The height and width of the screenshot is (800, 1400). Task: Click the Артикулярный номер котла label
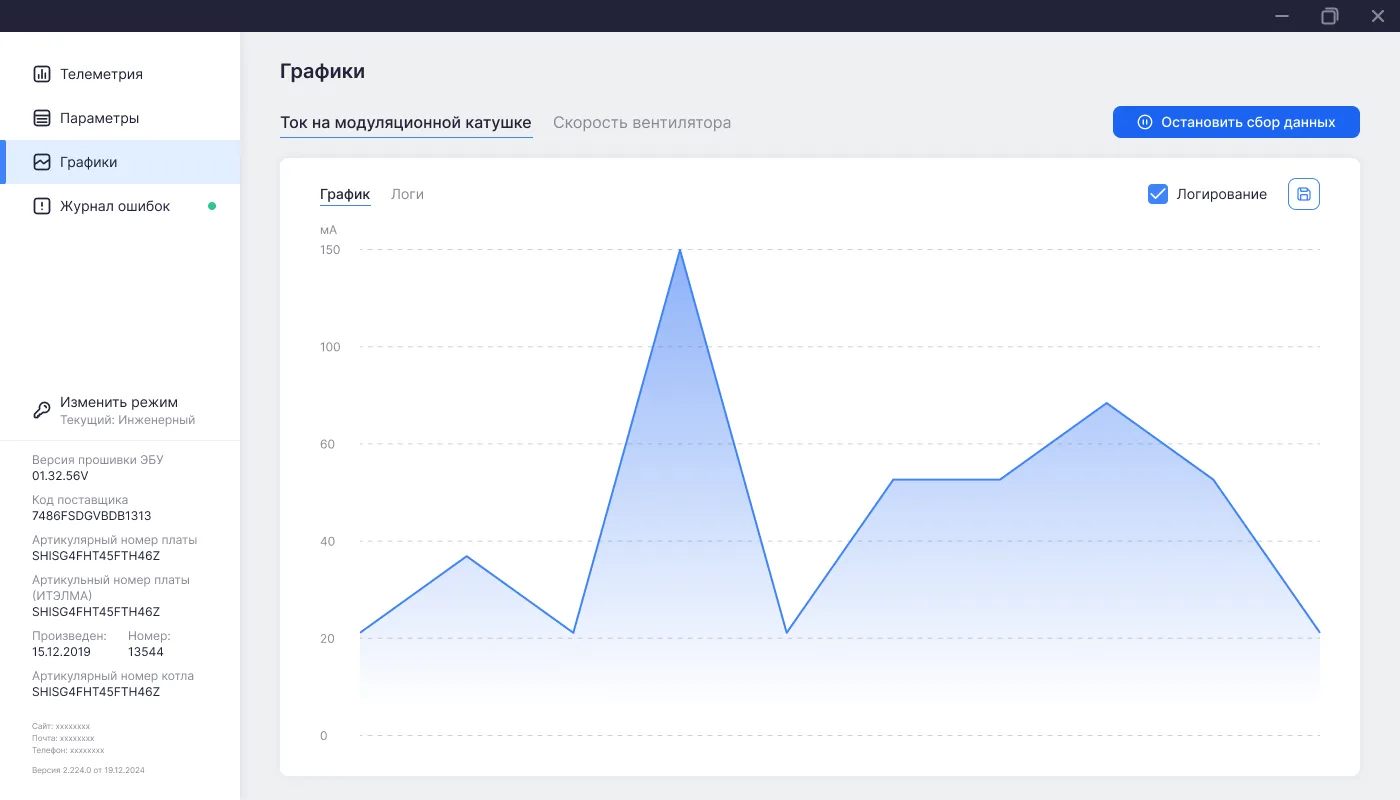pyautogui.click(x=113, y=676)
